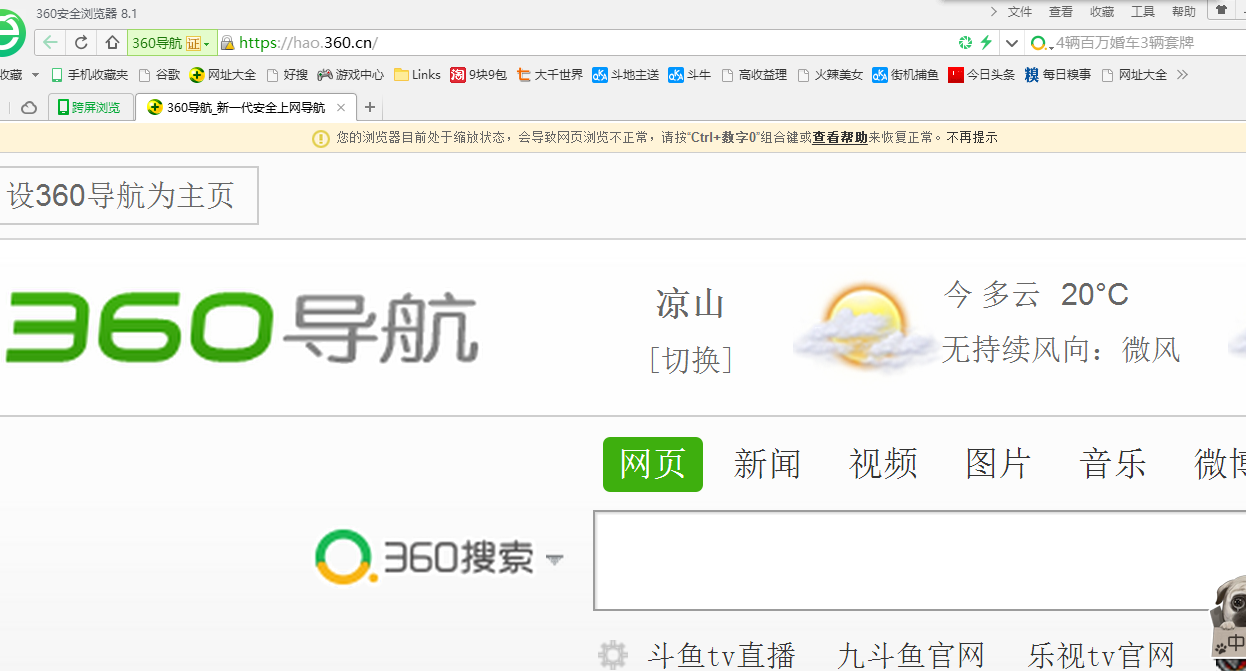Click the wind text 无持续风向：微风

[x=1061, y=350]
